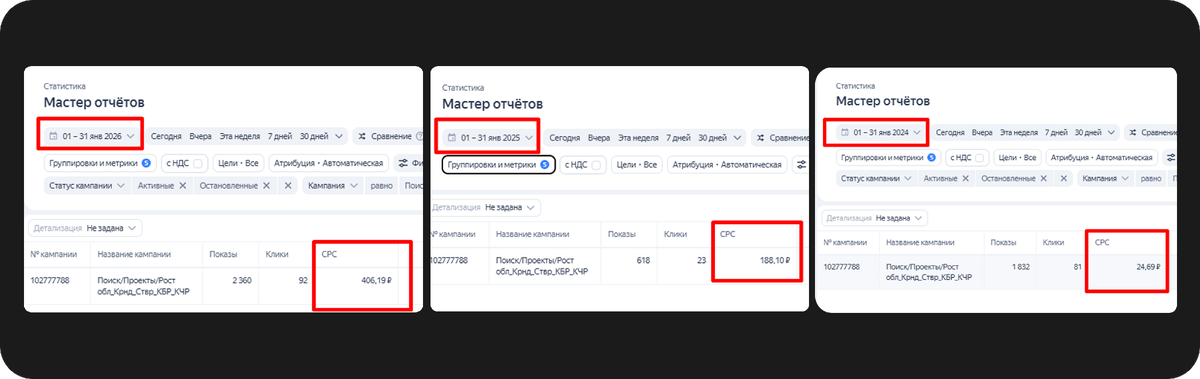
Task: Toggle the с НДС checkbox in the 2026 report
Action: [198, 163]
